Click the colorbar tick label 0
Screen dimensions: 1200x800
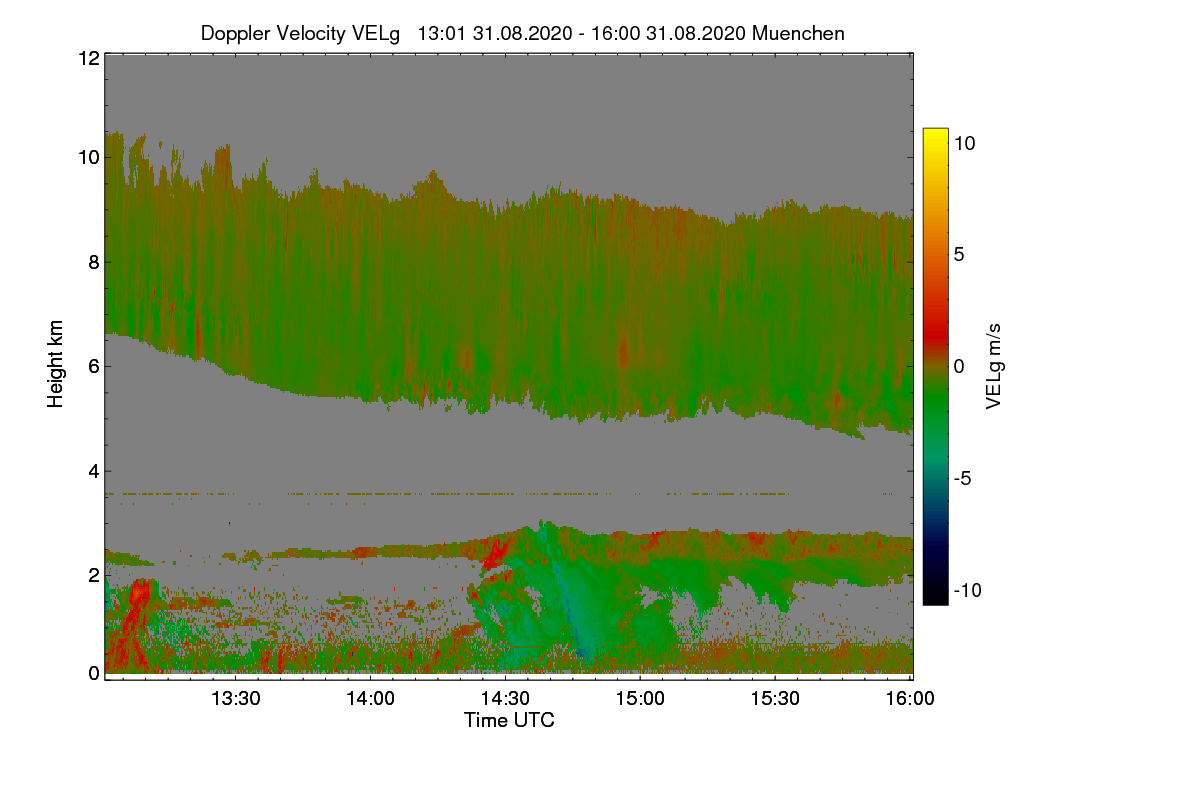959,366
